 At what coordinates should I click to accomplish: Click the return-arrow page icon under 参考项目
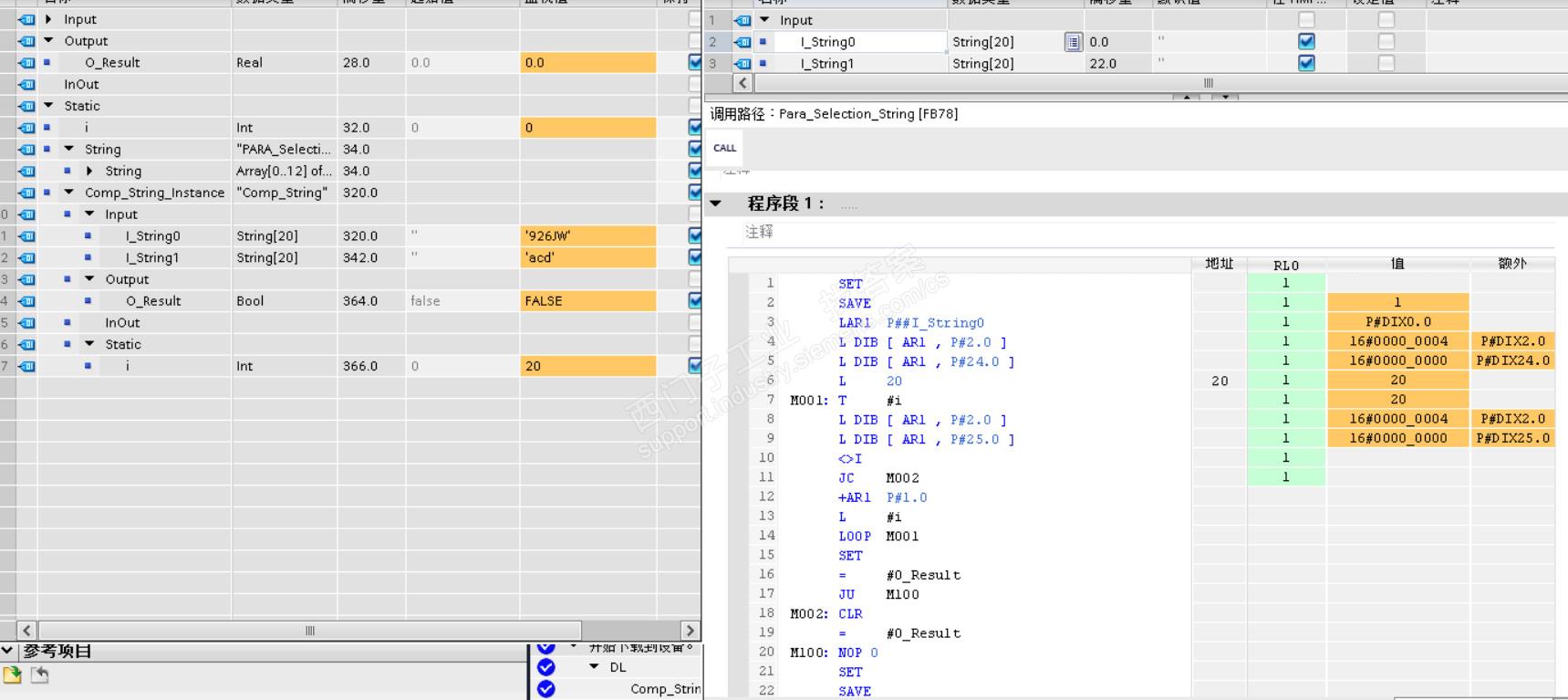point(40,675)
